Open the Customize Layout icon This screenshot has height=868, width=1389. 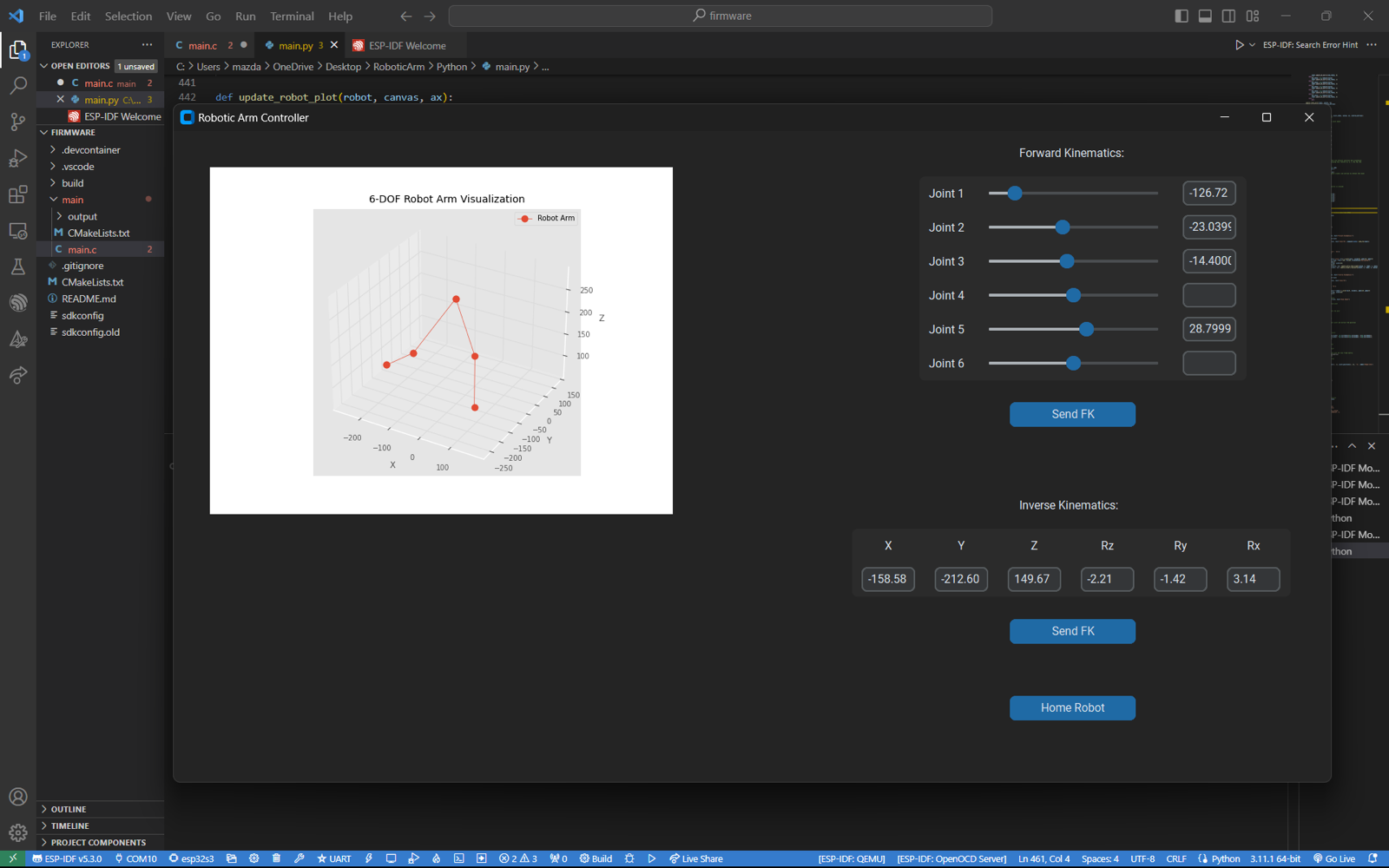tap(1253, 16)
